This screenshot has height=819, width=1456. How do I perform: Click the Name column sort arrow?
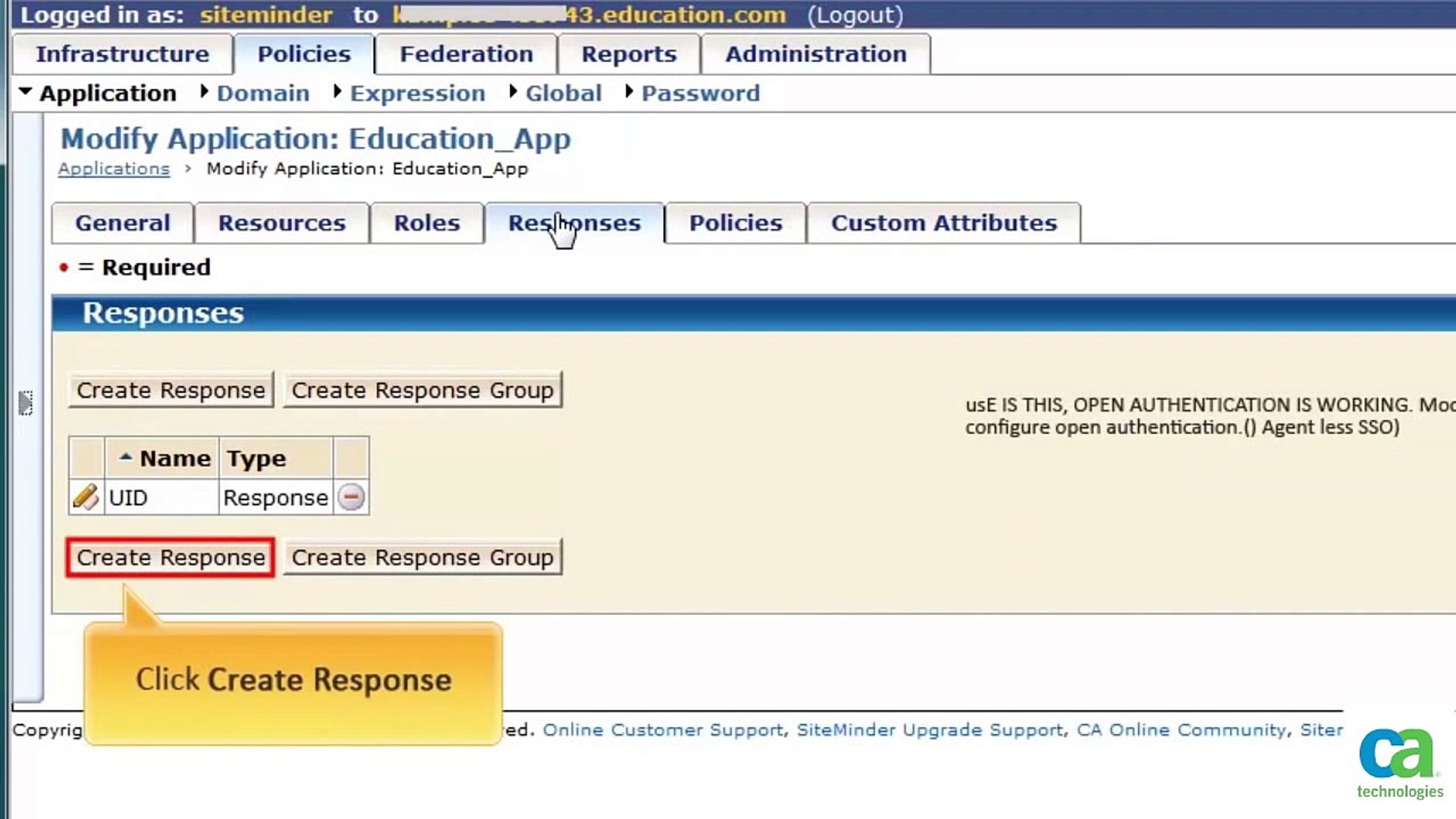click(126, 458)
